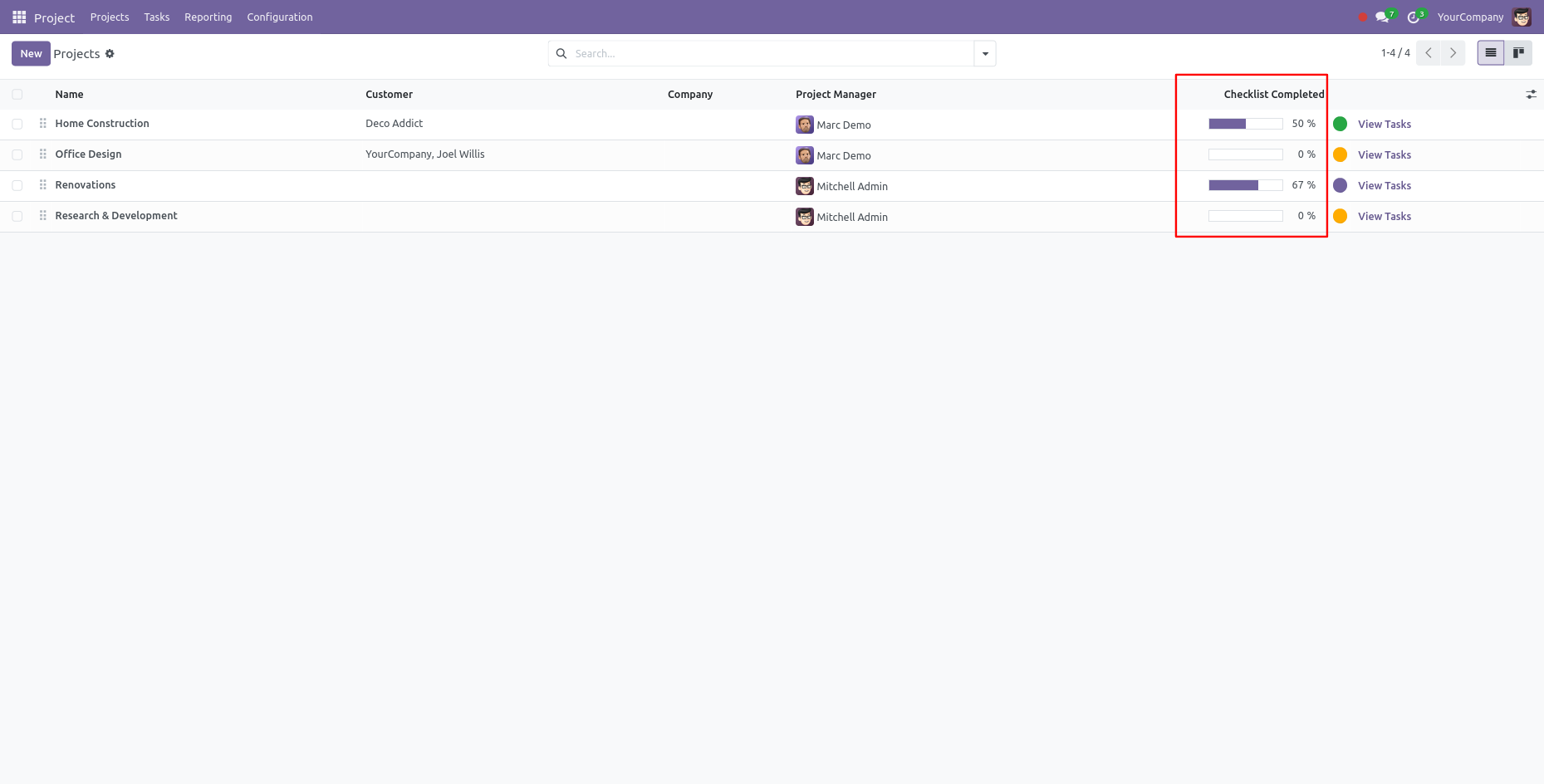The width and height of the screenshot is (1544, 784).
Task: Click Marc Demo avatar in Office Design row
Action: coord(805,155)
